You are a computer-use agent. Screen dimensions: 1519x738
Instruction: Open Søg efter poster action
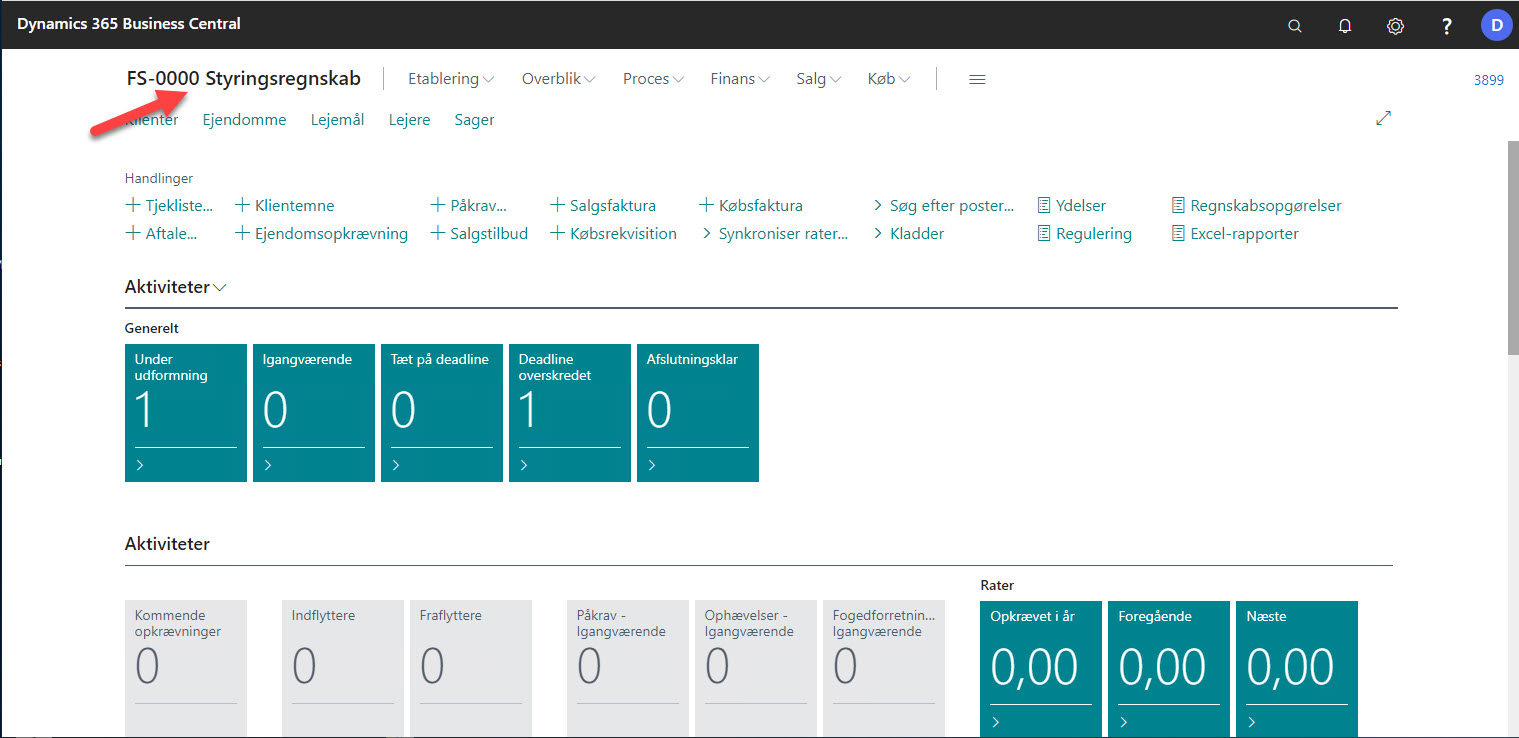point(943,206)
